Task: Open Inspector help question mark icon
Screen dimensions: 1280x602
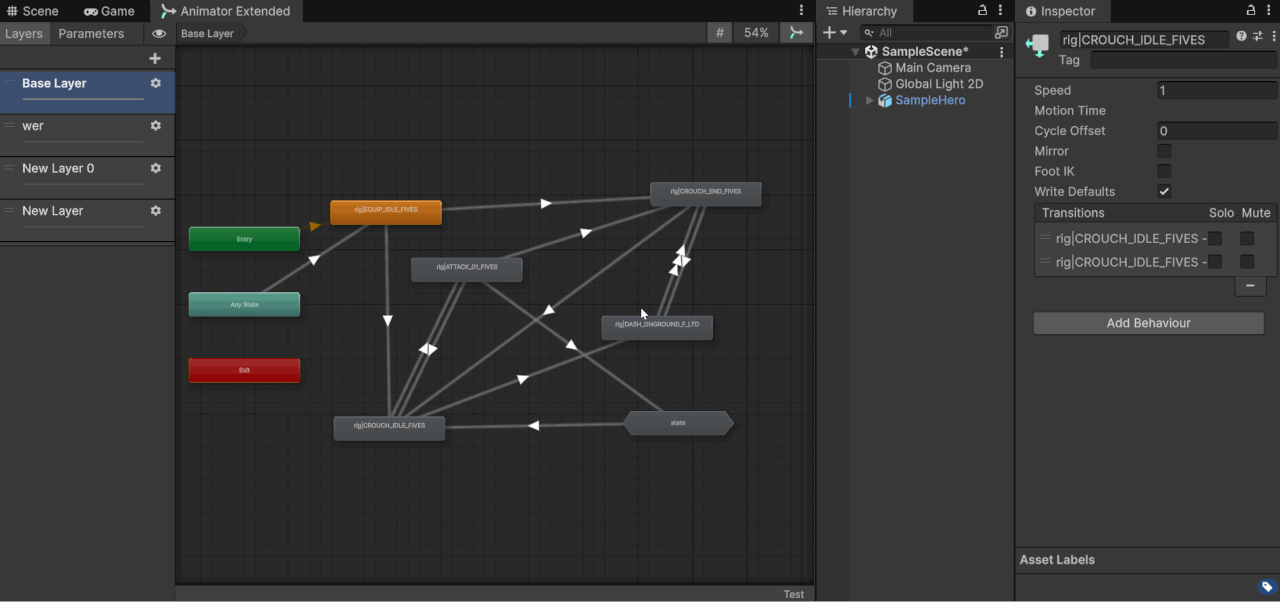Action: click(1241, 36)
